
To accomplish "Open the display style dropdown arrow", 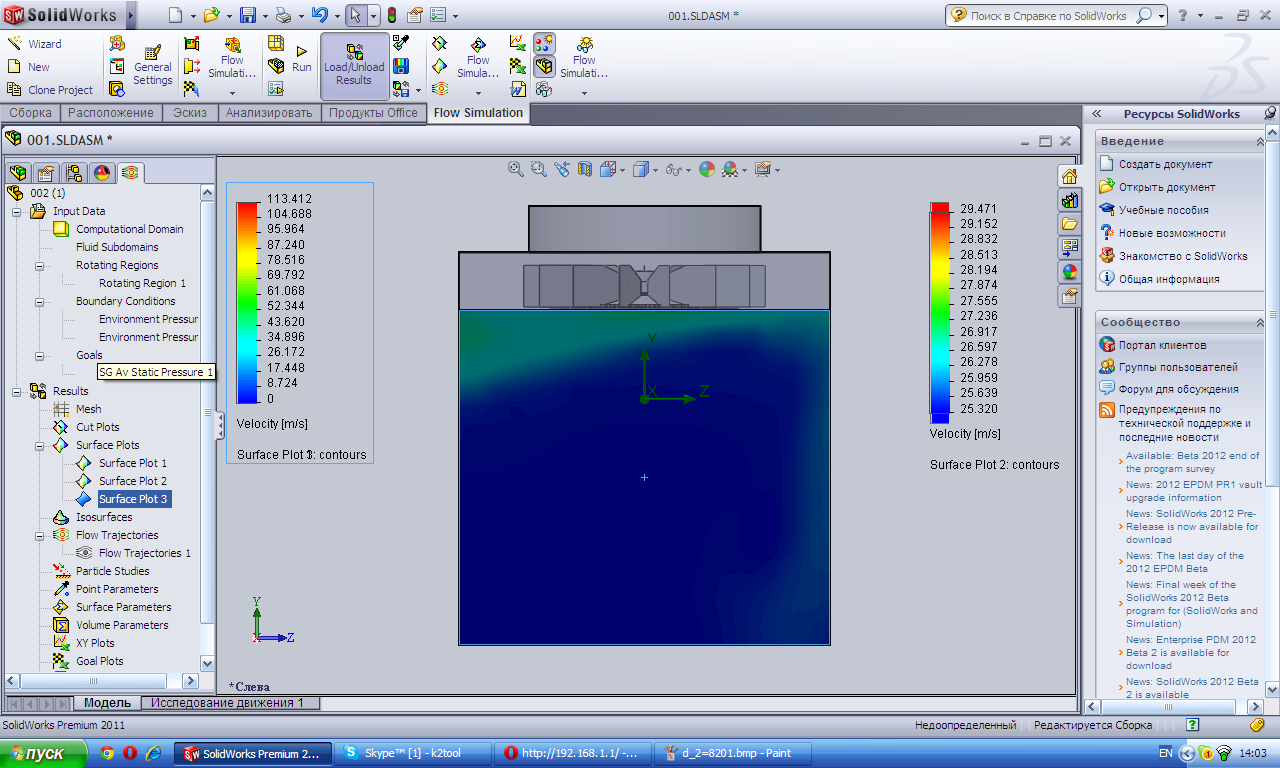I will [656, 170].
